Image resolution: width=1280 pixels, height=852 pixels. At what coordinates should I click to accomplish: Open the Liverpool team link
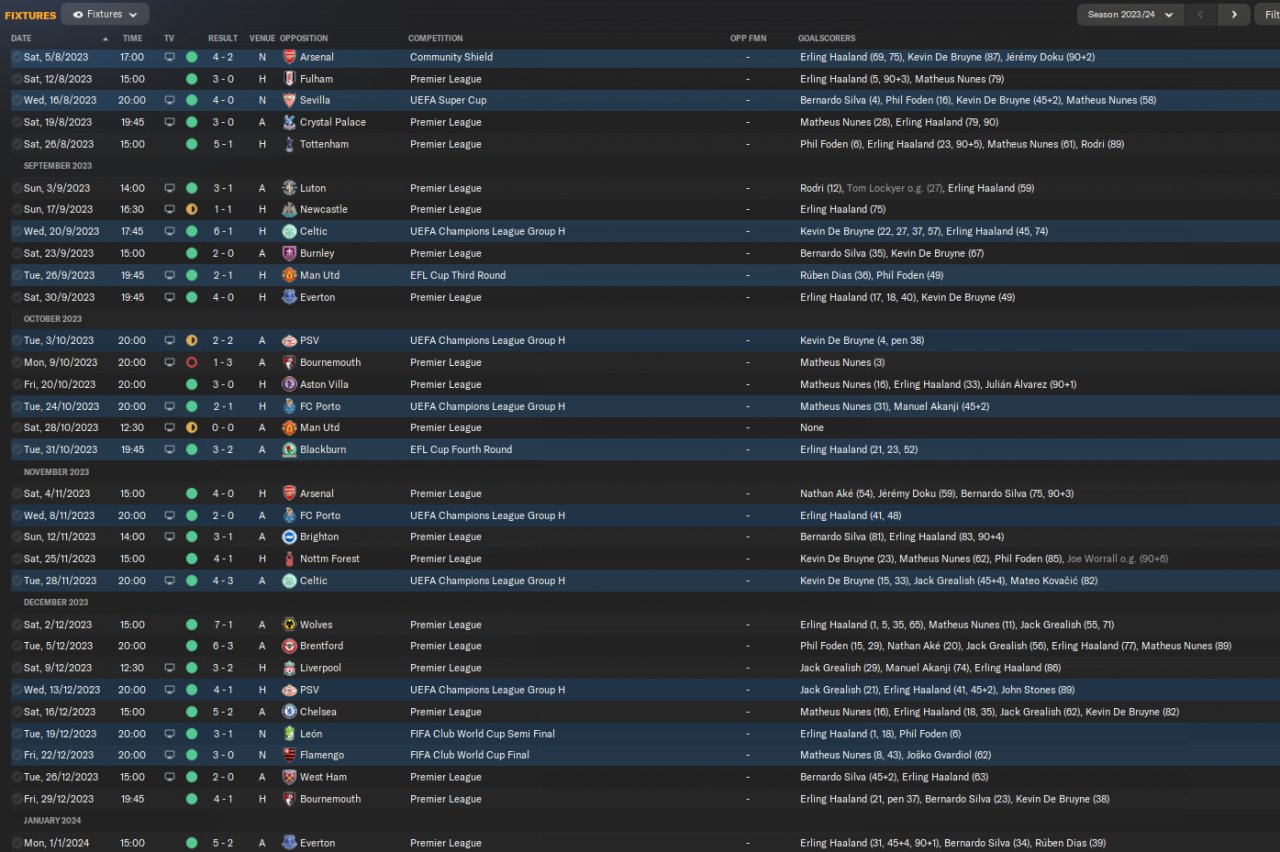coord(321,668)
